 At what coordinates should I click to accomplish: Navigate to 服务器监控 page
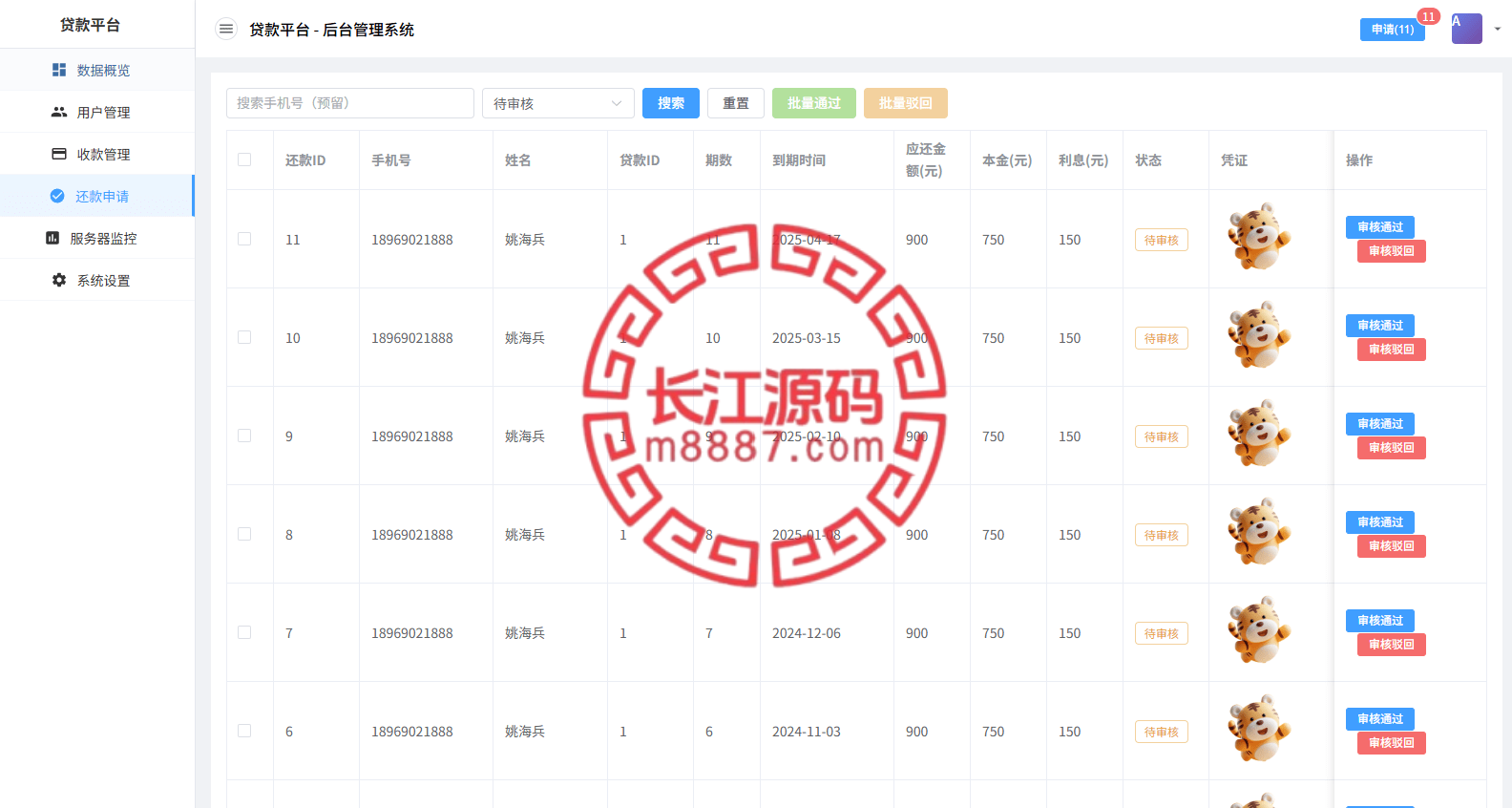tap(97, 238)
